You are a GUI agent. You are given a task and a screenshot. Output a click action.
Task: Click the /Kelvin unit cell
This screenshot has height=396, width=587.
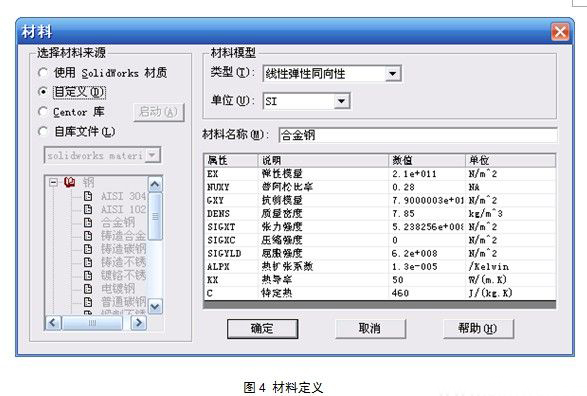(489, 267)
